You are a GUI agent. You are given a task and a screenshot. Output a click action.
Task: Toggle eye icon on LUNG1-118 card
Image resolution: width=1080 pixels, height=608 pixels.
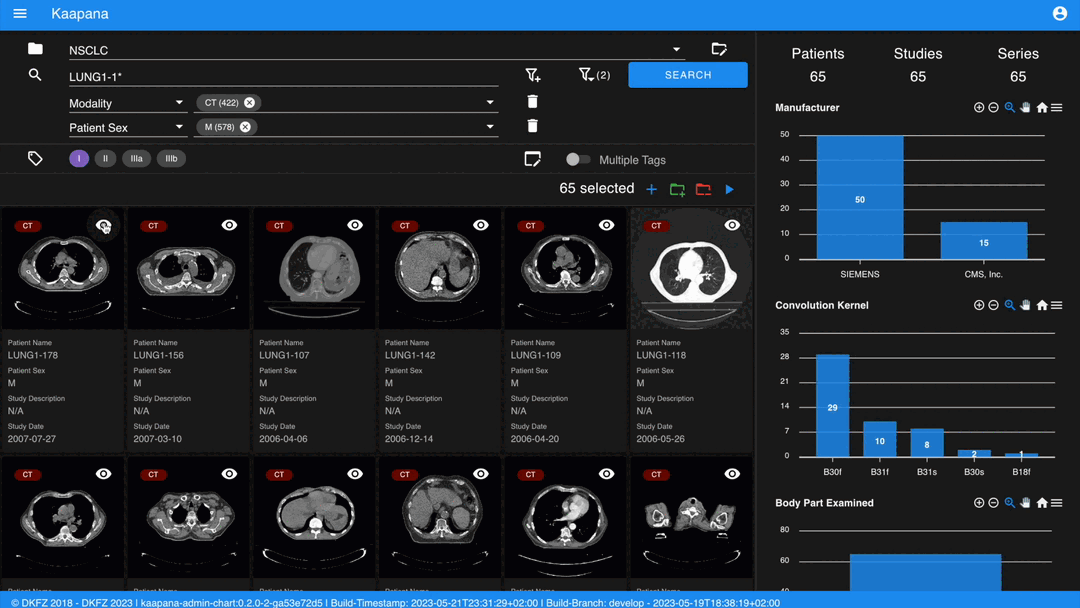point(732,225)
